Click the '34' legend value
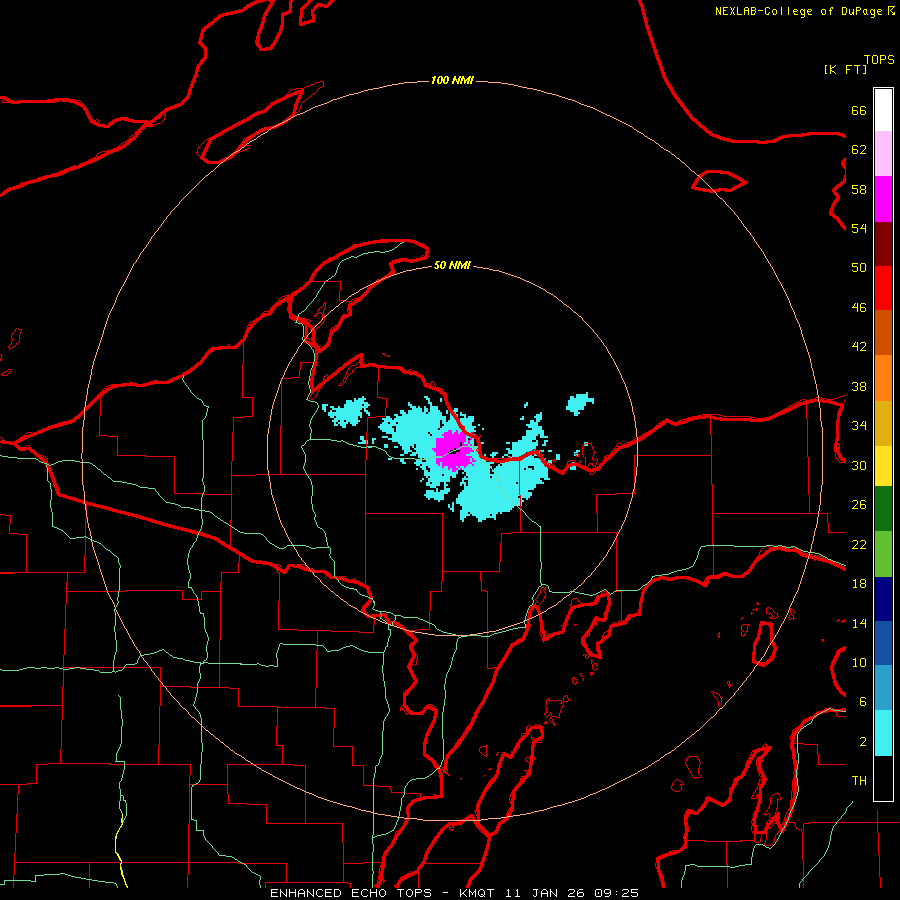Image resolution: width=900 pixels, height=900 pixels. click(x=859, y=426)
